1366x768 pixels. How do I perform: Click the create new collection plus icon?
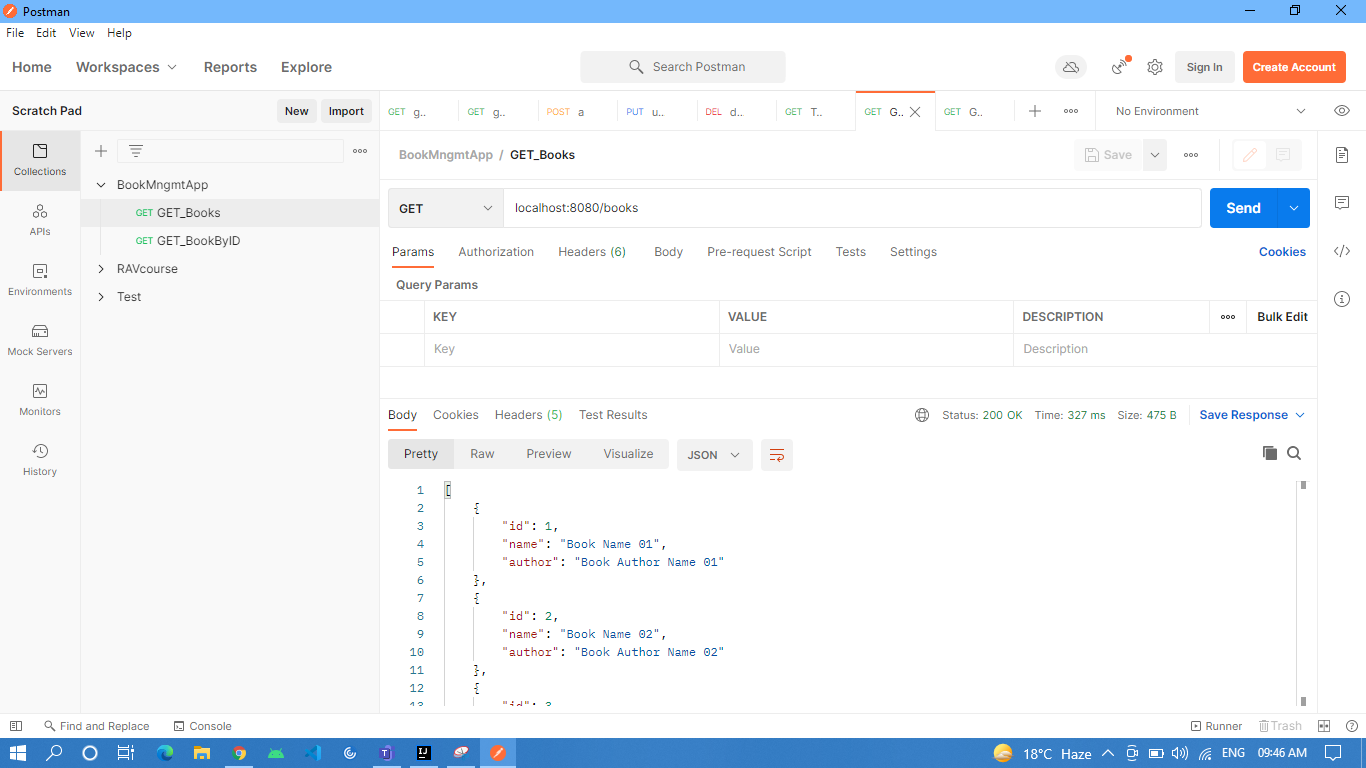(x=101, y=151)
